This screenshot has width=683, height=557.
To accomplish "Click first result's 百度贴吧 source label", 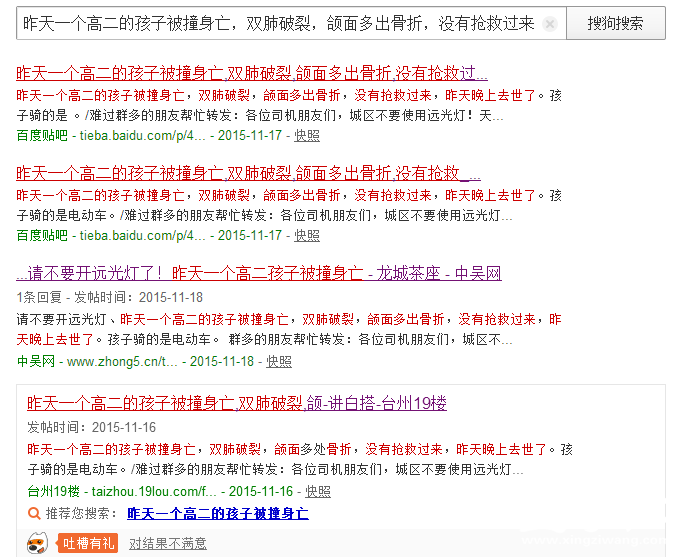I will coord(42,135).
